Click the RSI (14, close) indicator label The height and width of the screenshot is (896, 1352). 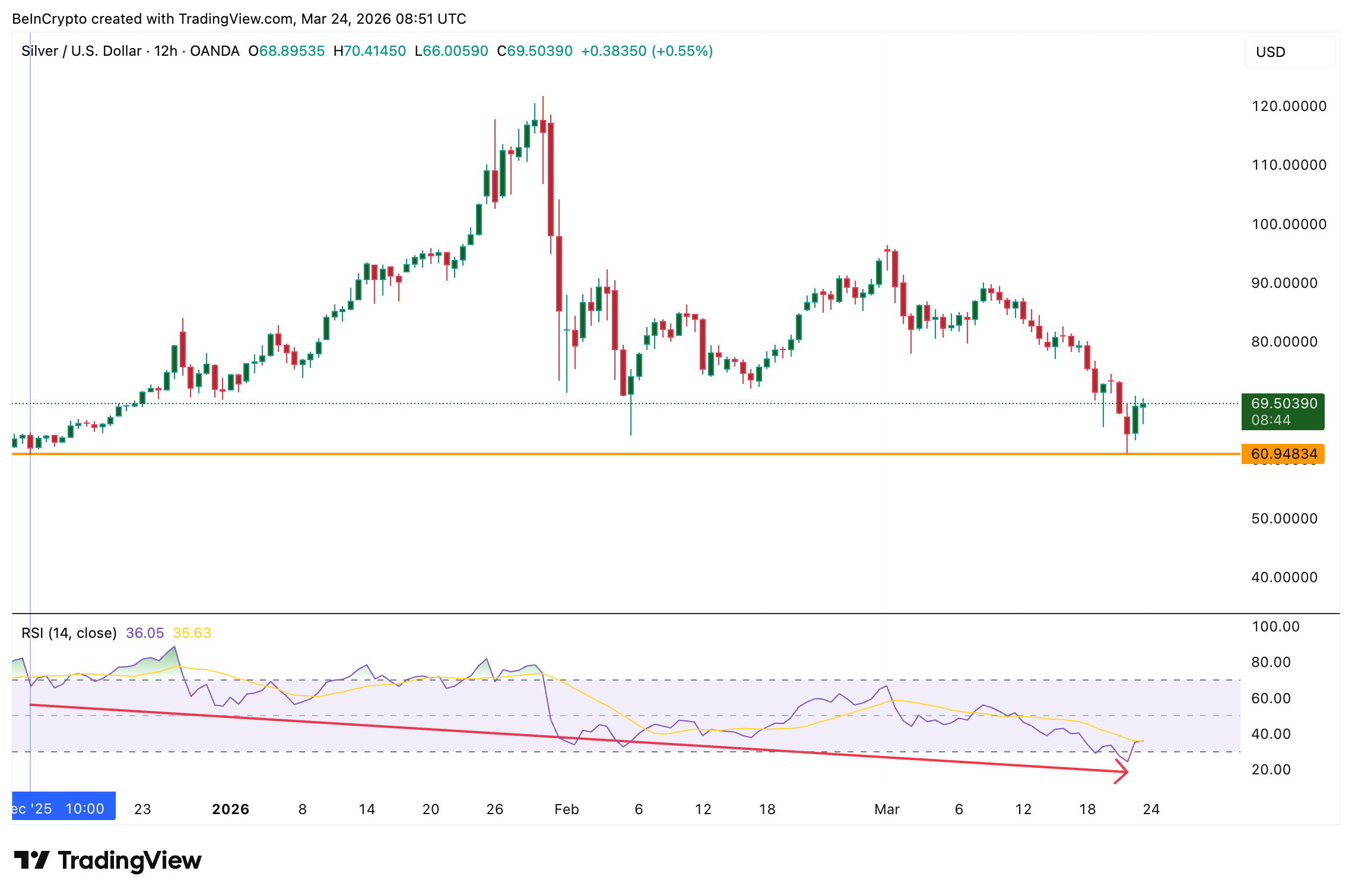pos(69,633)
